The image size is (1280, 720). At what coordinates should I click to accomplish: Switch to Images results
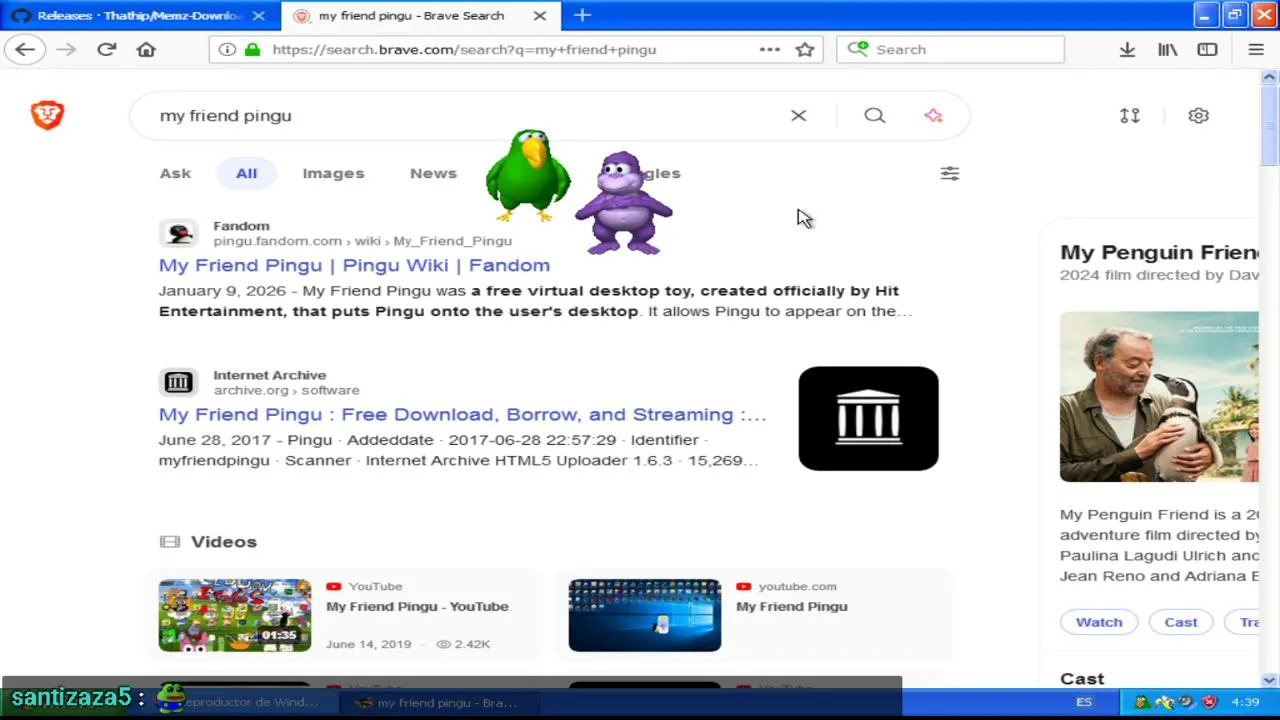[333, 173]
